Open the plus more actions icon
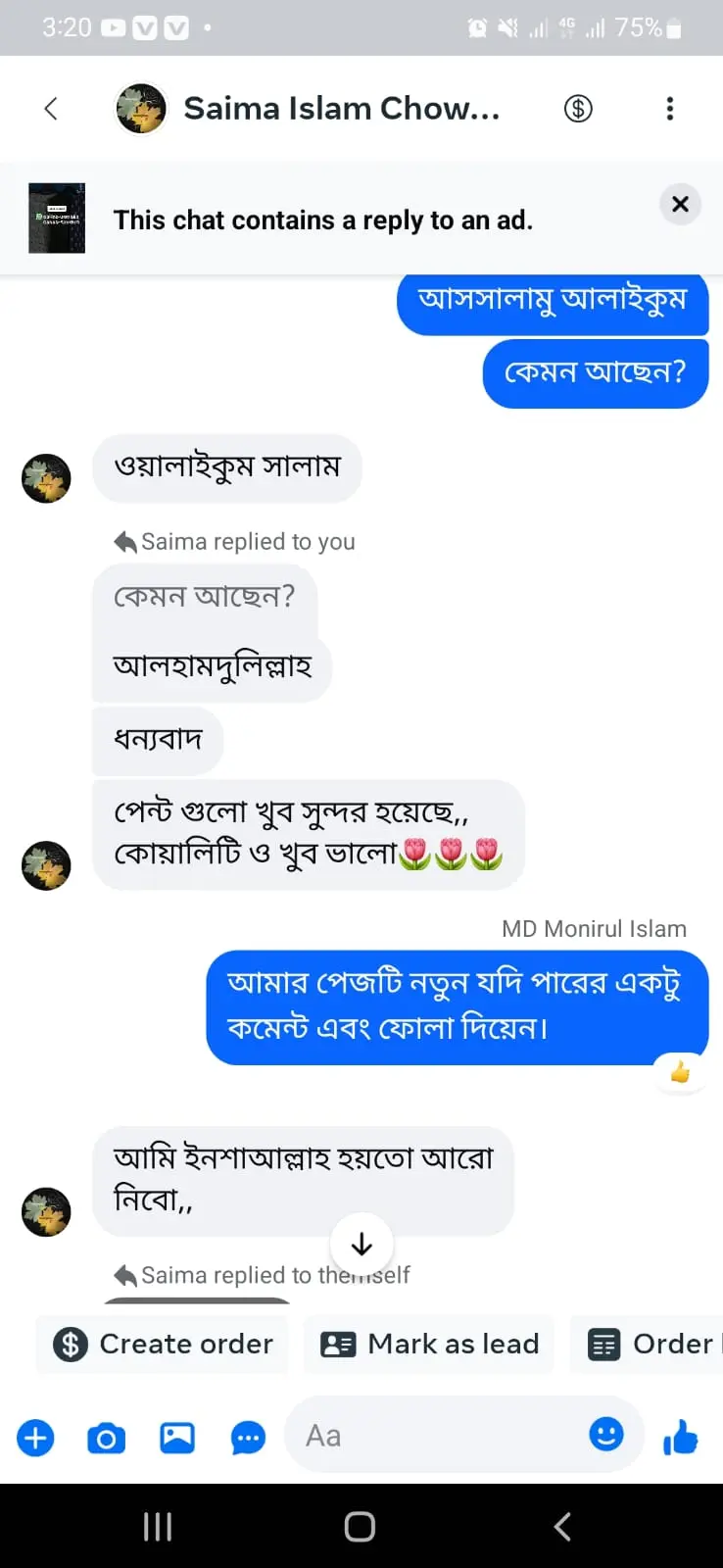The height and width of the screenshot is (1568, 723). coord(36,1438)
